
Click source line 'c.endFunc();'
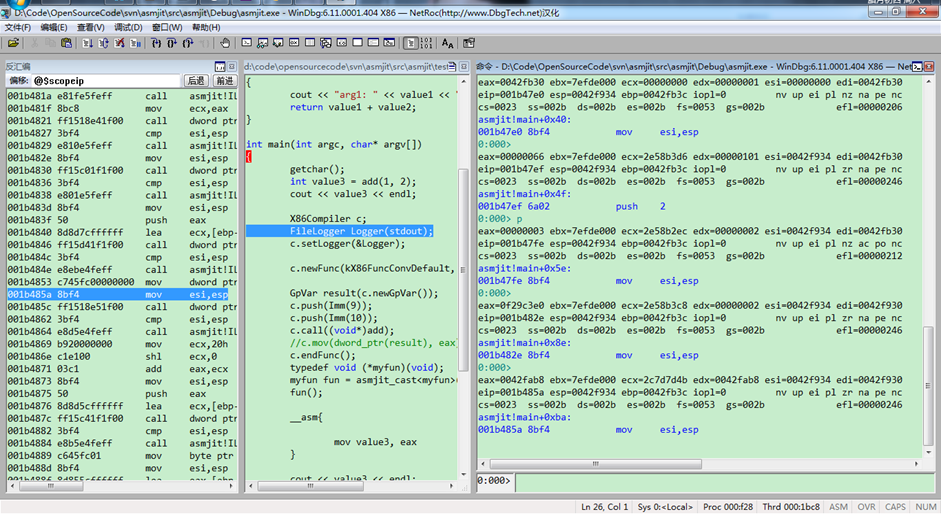[x=322, y=355]
